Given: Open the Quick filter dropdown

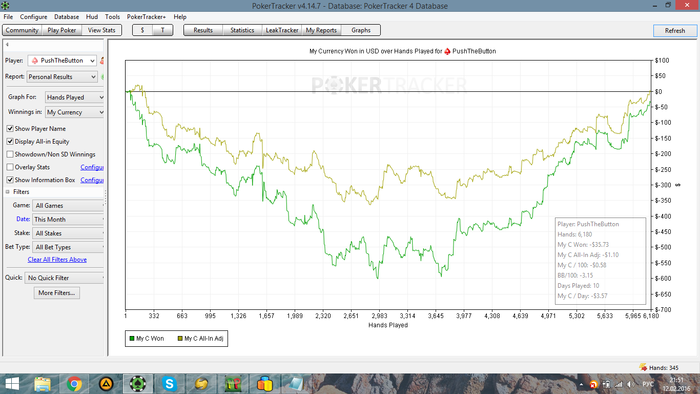Looking at the screenshot, I should coord(64,278).
